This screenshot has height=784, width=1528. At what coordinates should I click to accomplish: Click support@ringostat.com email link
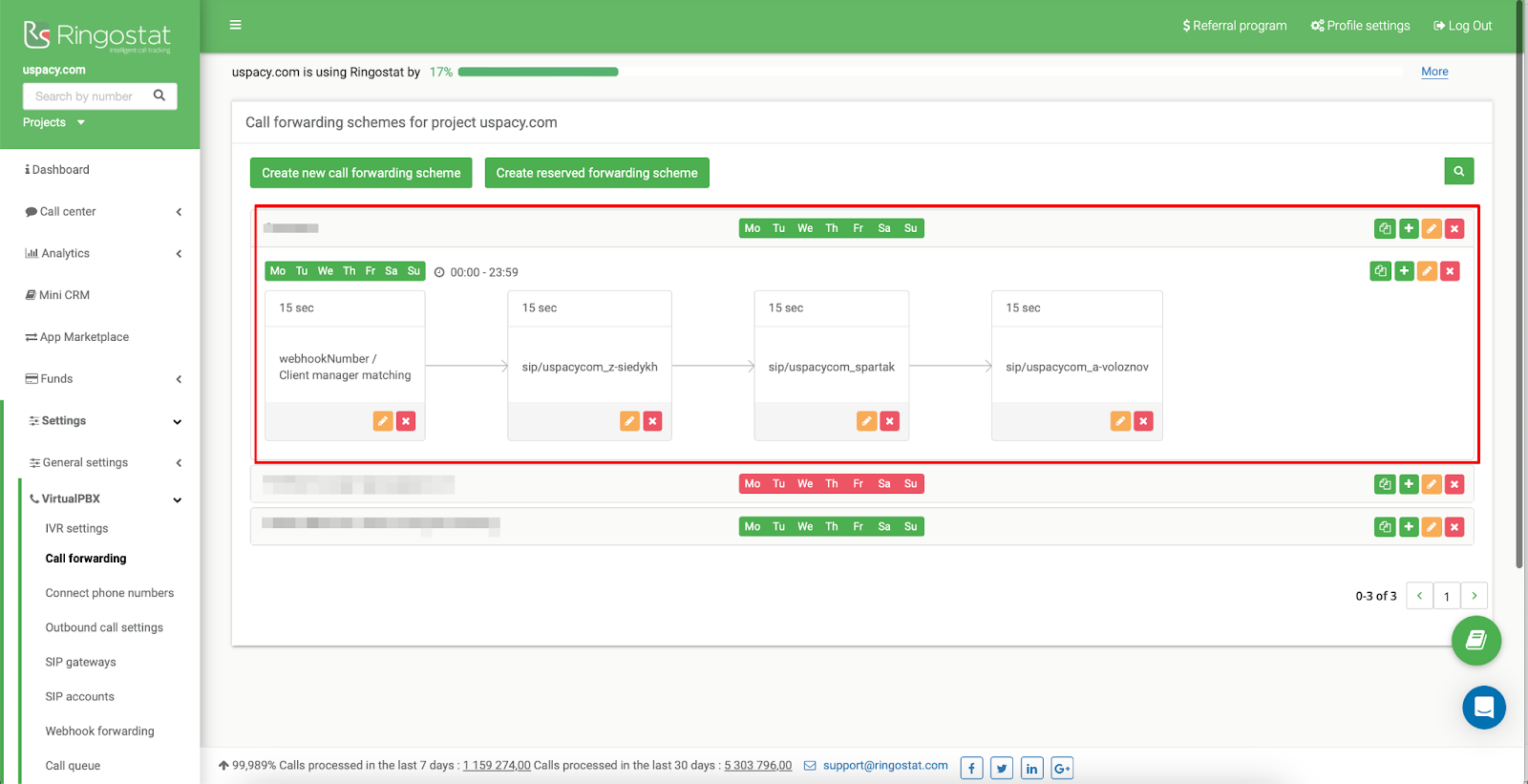click(885, 765)
